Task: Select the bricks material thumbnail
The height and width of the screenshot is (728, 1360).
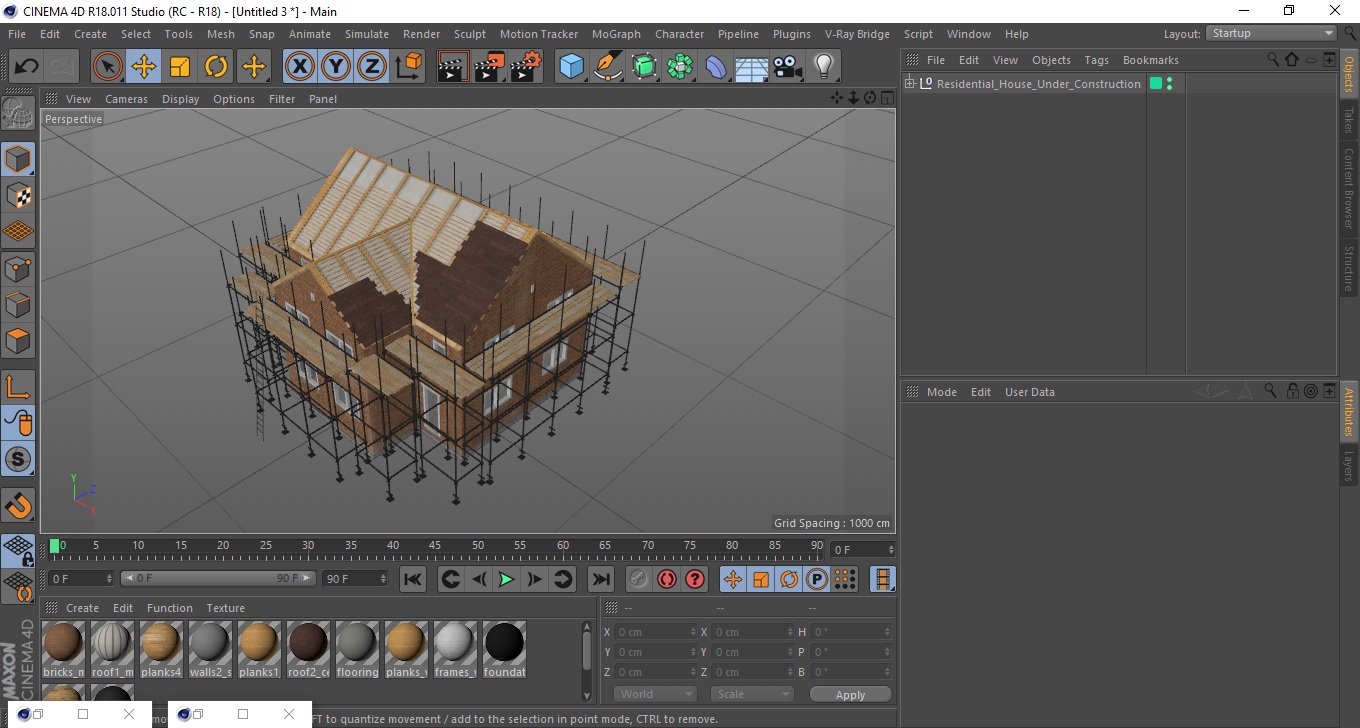Action: (64, 643)
